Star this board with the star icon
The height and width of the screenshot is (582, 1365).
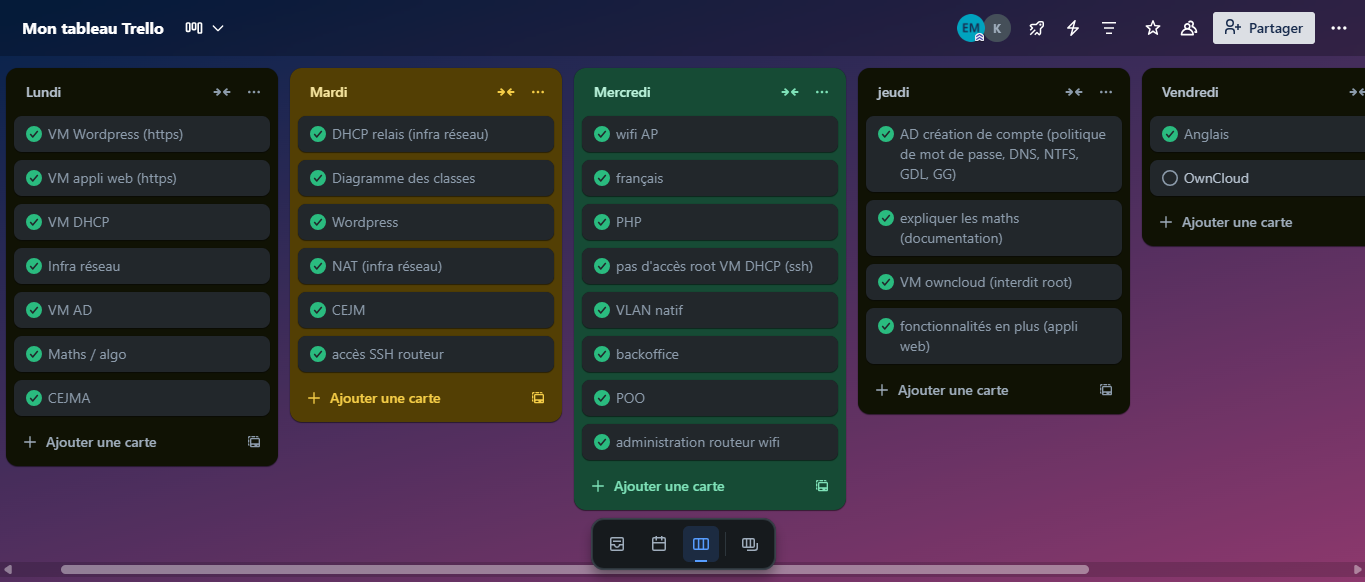pyautogui.click(x=1153, y=28)
